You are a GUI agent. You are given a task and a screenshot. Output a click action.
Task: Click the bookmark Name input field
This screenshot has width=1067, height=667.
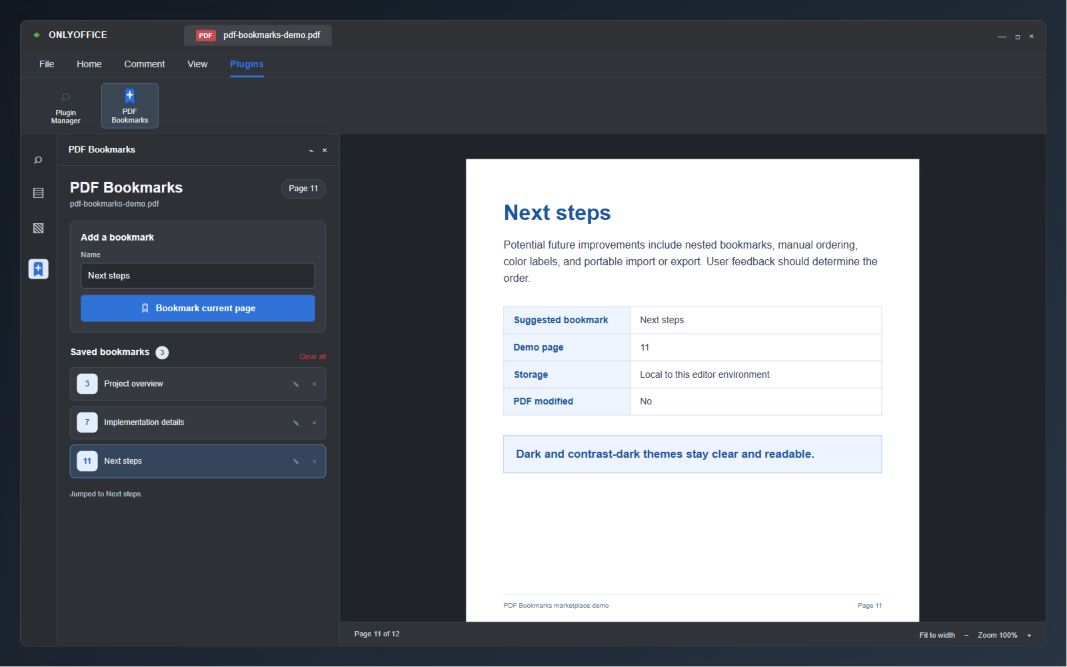coord(198,276)
